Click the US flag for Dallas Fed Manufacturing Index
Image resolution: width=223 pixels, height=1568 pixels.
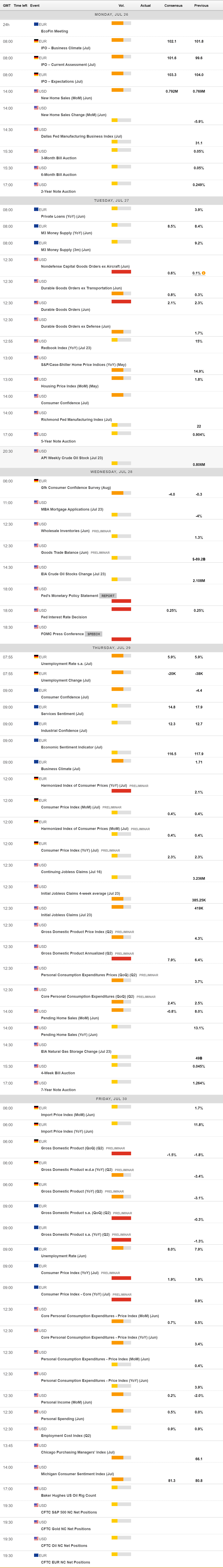click(x=36, y=130)
